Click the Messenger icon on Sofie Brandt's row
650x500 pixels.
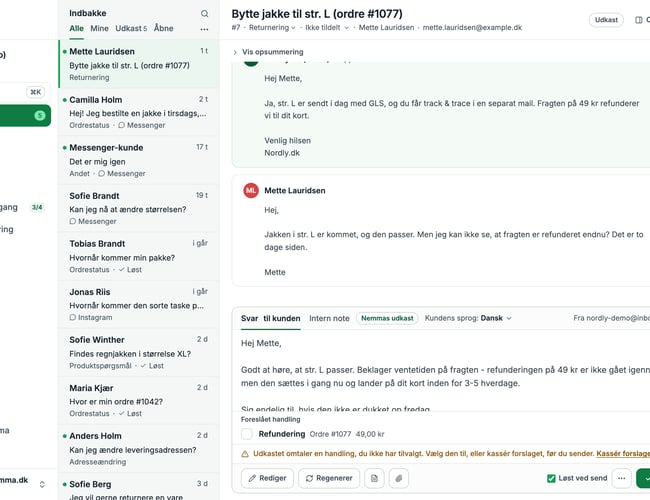(73, 221)
